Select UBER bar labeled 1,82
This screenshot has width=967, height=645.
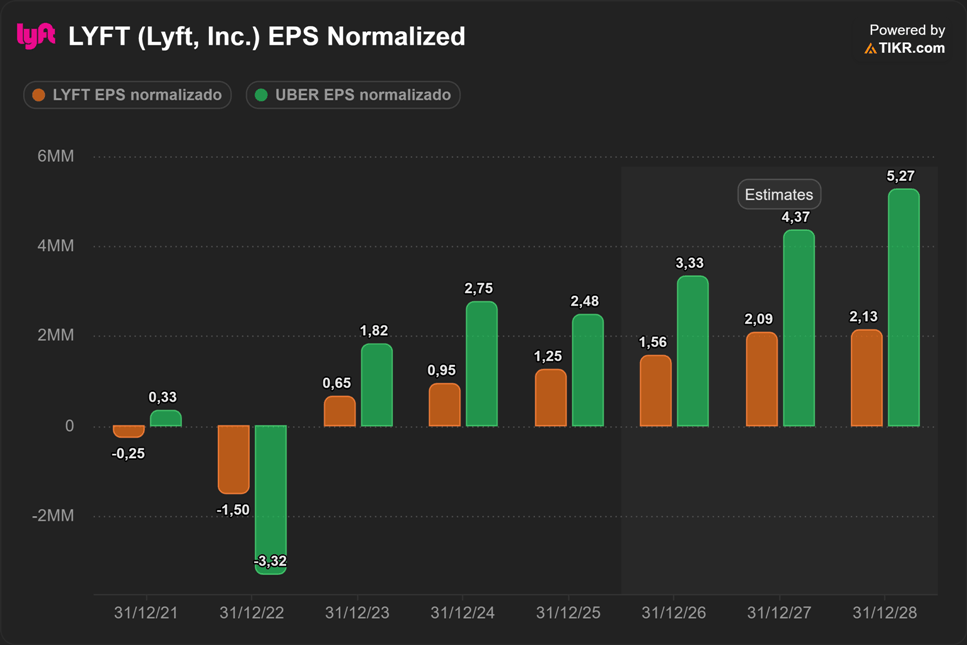377,385
